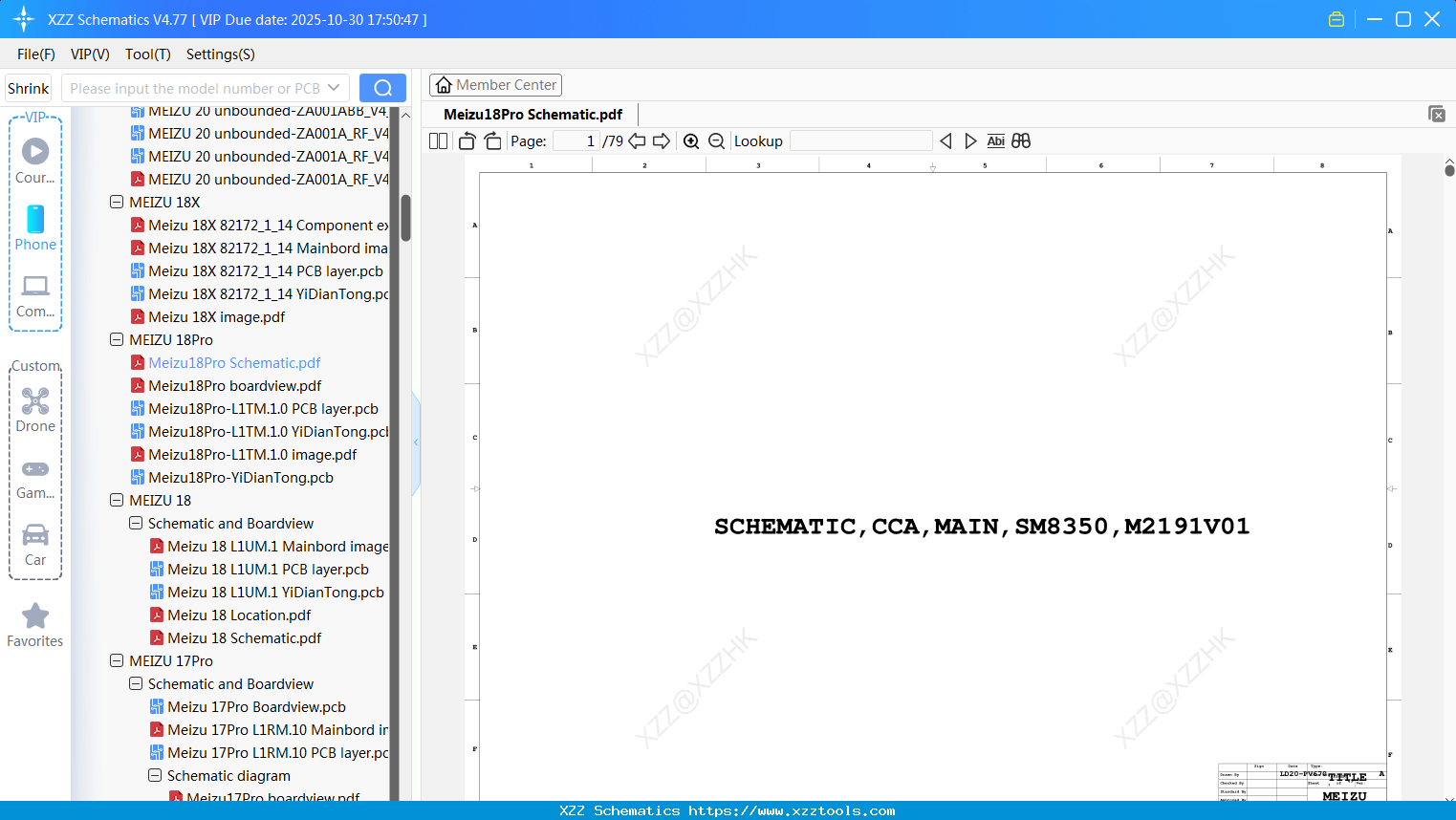Image resolution: width=1456 pixels, height=820 pixels.
Task: Click the yellow gift icon in title bar
Action: (1336, 19)
